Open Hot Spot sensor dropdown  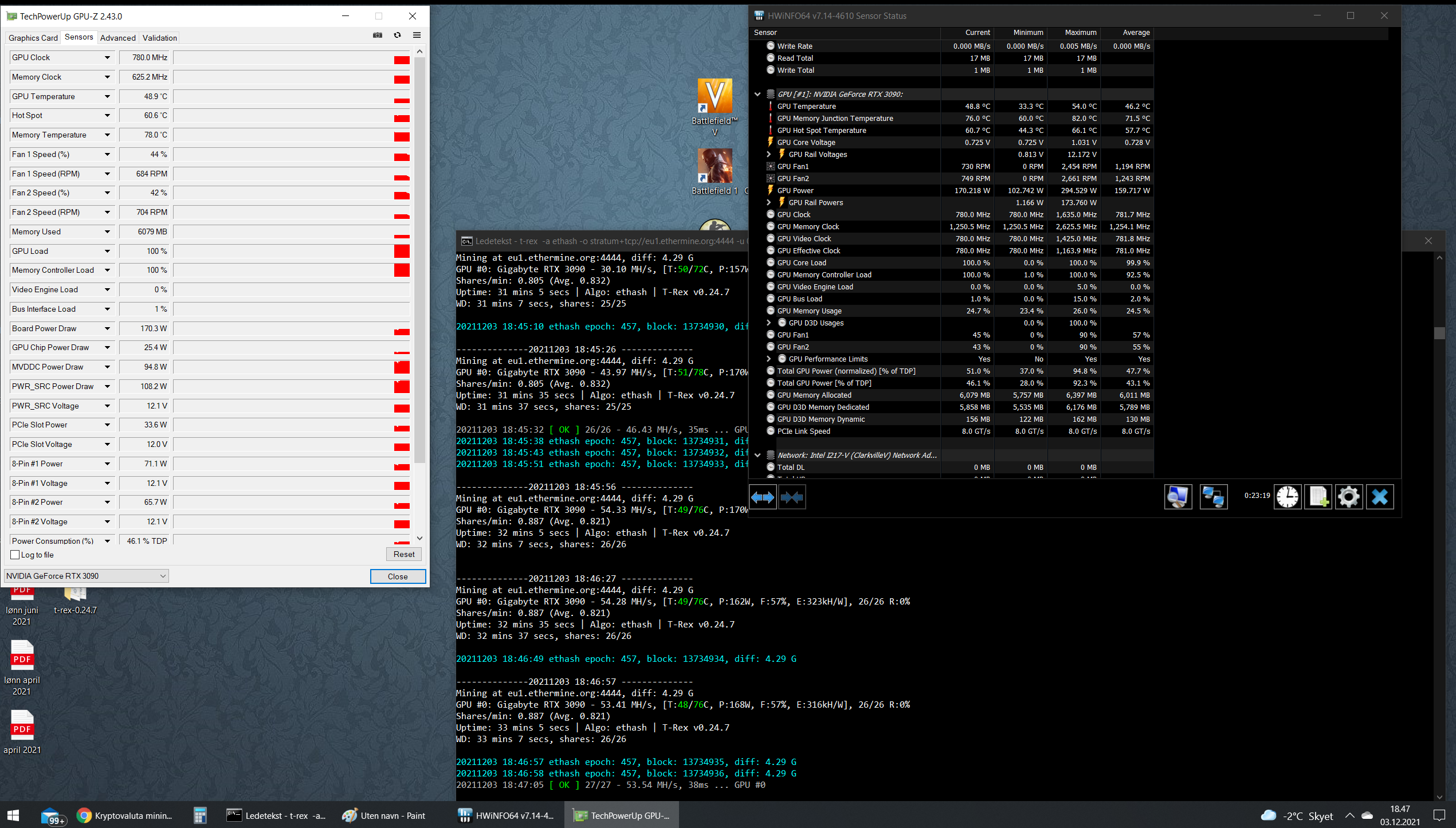(107, 115)
